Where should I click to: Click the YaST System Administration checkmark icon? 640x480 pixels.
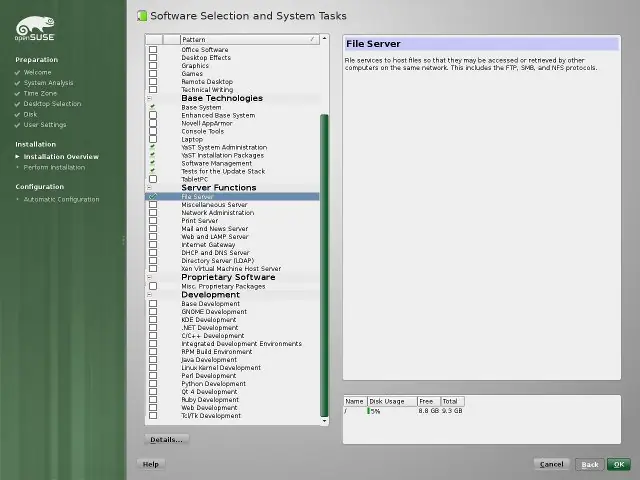tap(153, 147)
